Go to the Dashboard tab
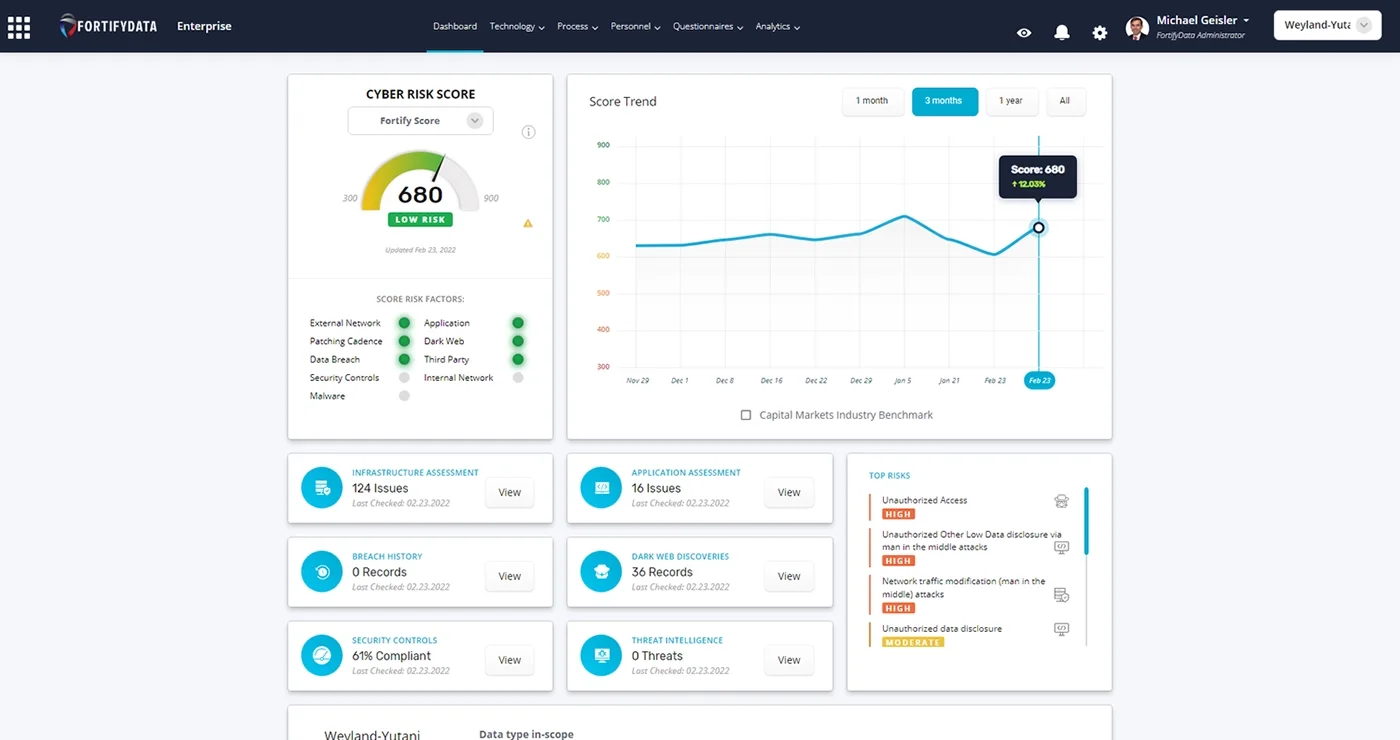1400x740 pixels. (x=455, y=27)
